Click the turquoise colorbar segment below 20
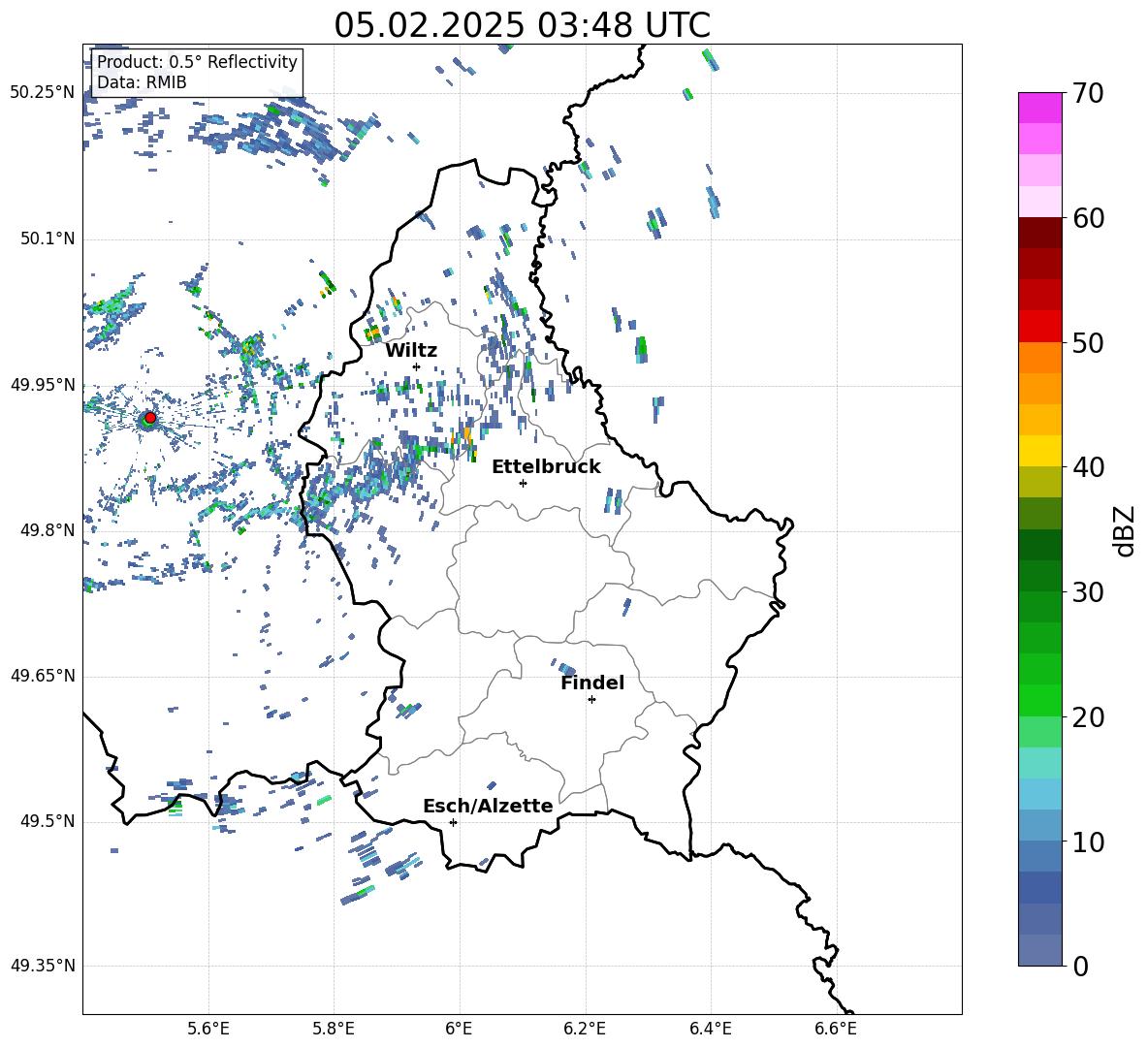The height and width of the screenshot is (1048, 1148). point(1039,762)
